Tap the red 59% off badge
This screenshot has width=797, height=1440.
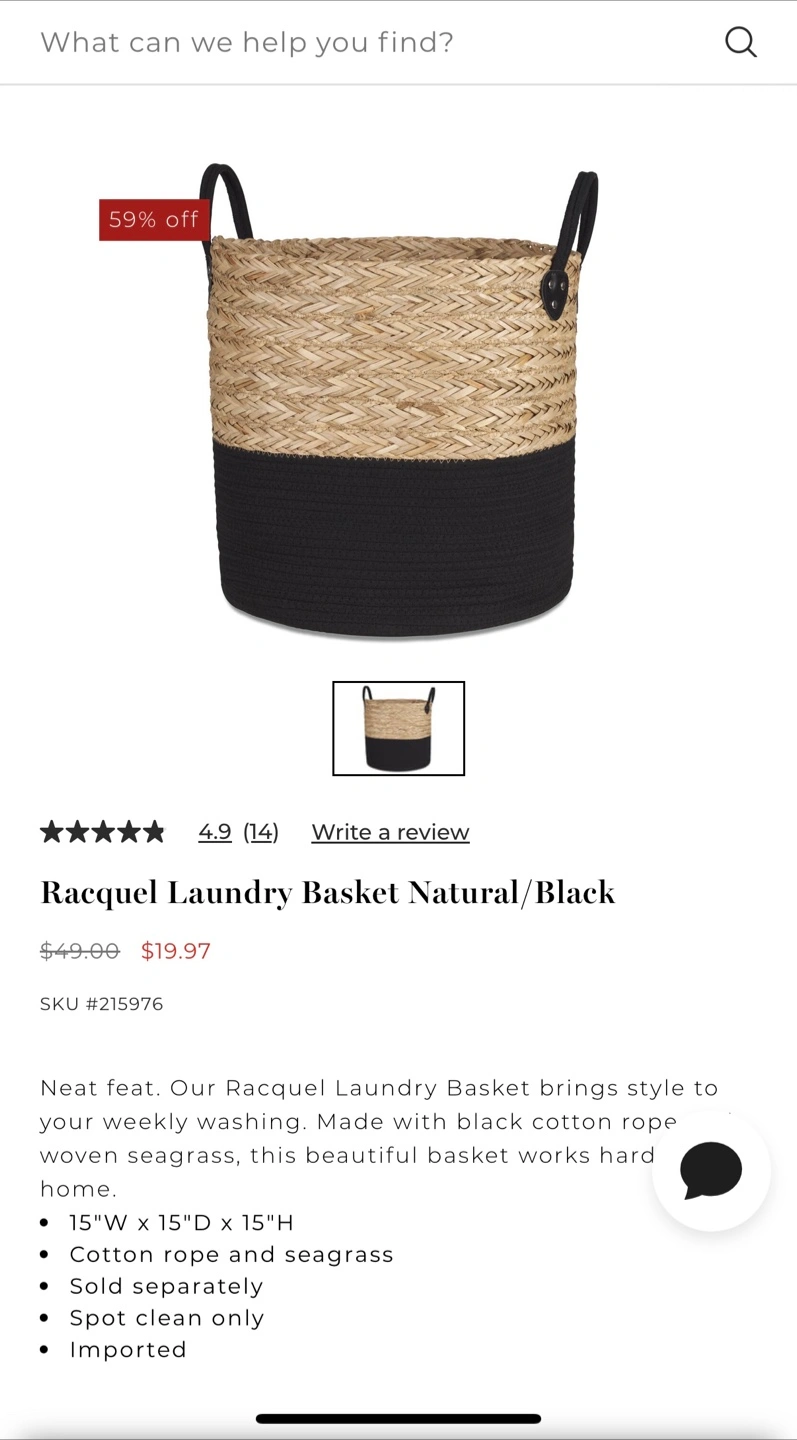(154, 220)
